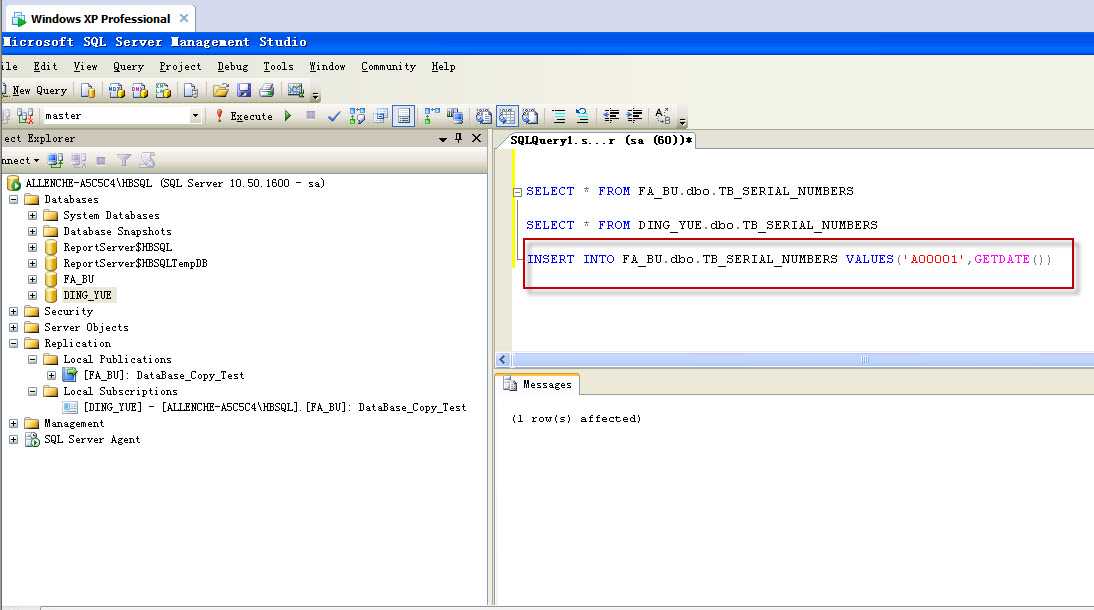1094x610 pixels.
Task: Open Analysis Services XMLA Query
Action: point(163,91)
